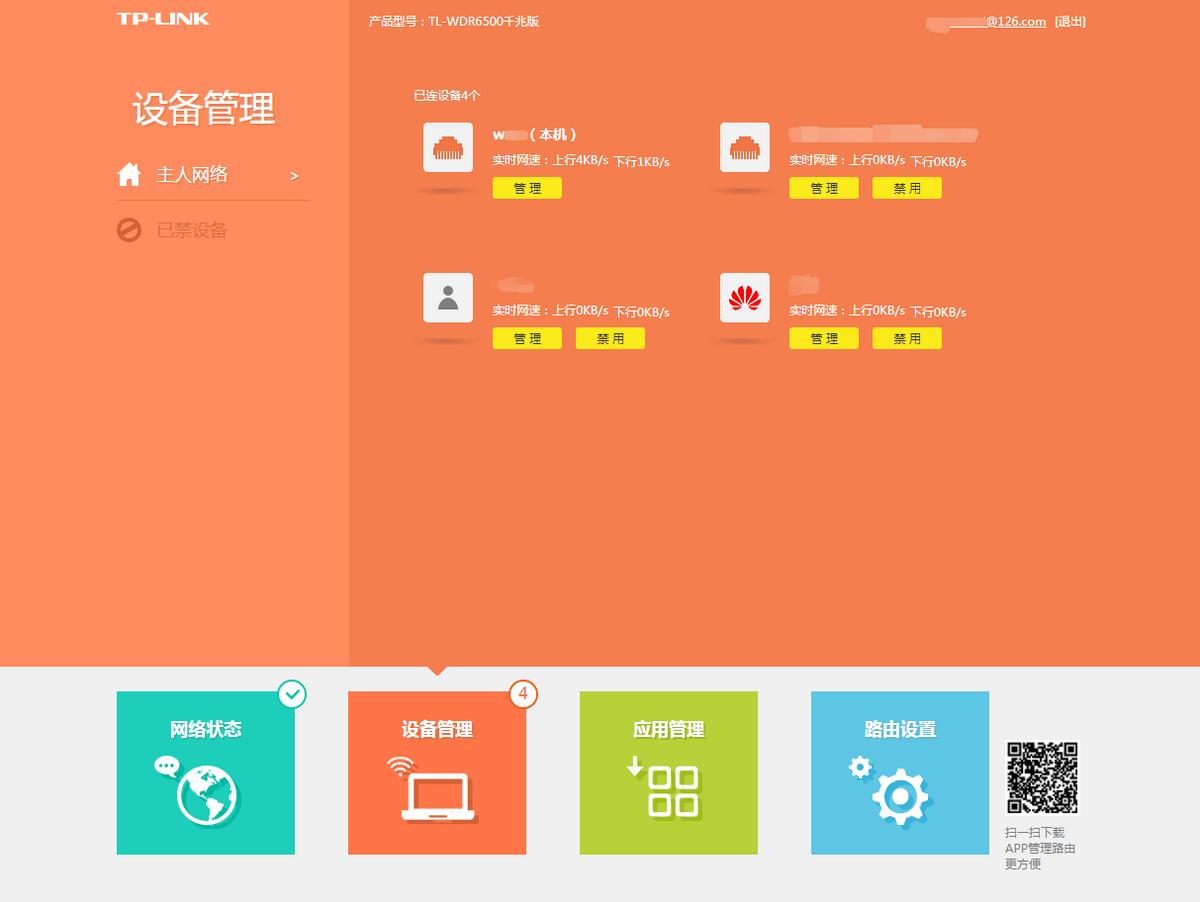Image resolution: width=1200 pixels, height=902 pixels.
Task: Disable the Huawei device with 禁用
Action: coord(906,338)
